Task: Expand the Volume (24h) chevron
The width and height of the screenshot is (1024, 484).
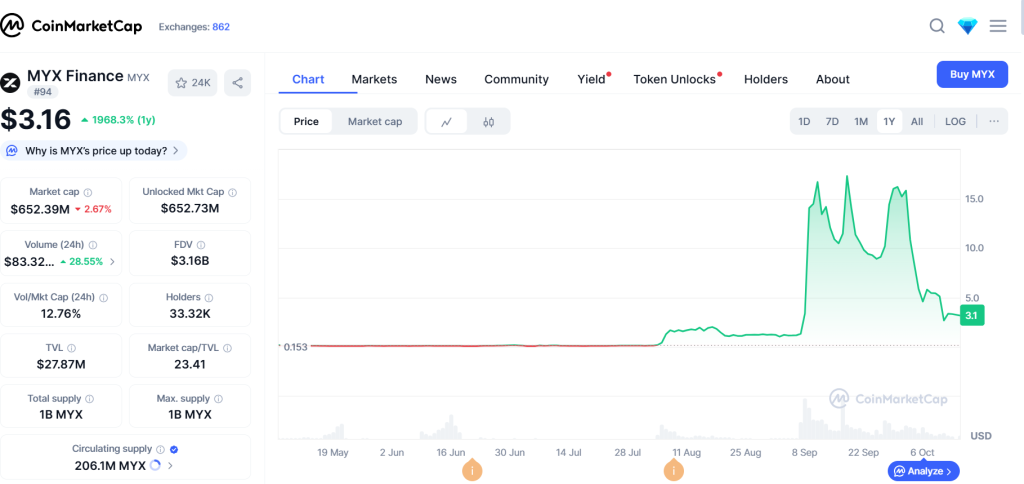Action: tap(112, 262)
